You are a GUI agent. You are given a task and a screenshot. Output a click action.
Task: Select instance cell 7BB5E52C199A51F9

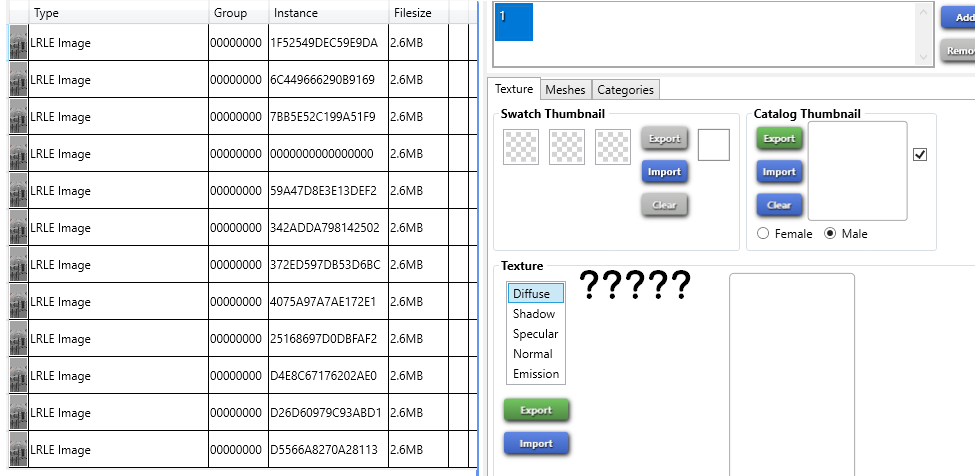coord(328,116)
